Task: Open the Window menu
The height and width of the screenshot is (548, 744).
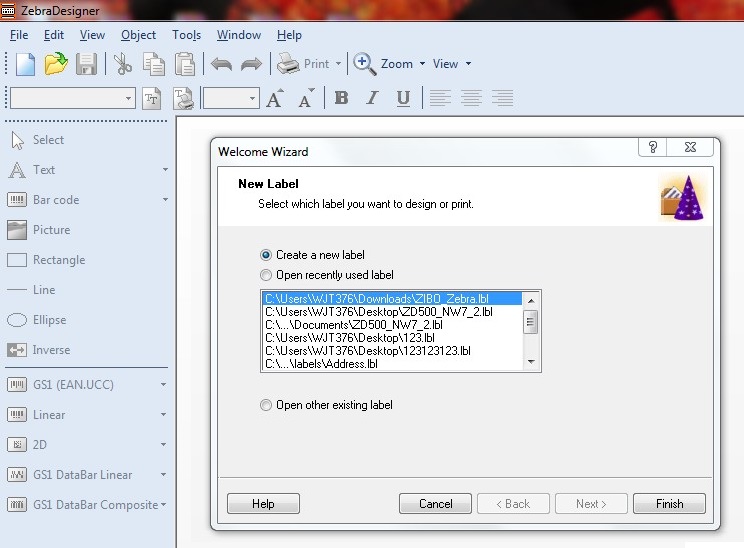Action: [x=239, y=35]
